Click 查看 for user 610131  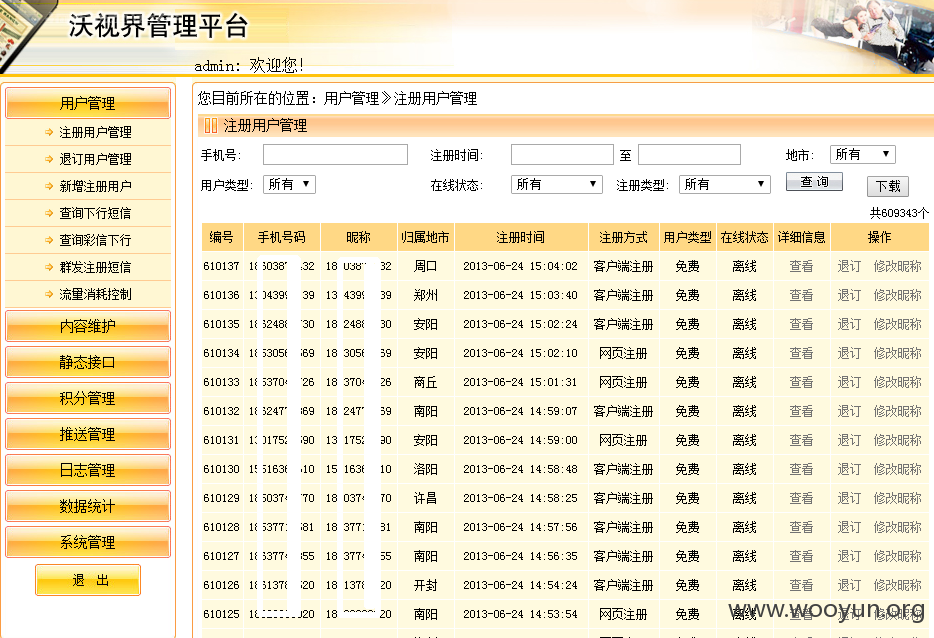(x=801, y=440)
